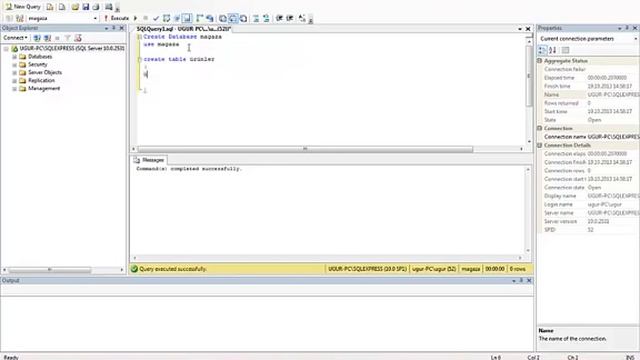Select the UGUR-PC\SQLEXPRESS server node
This screenshot has height=360, width=640.
[72, 49]
